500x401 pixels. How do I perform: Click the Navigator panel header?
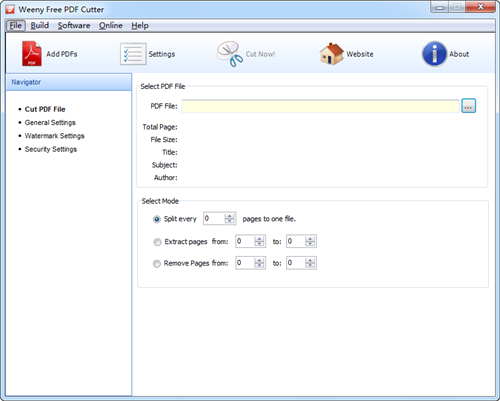tap(69, 82)
